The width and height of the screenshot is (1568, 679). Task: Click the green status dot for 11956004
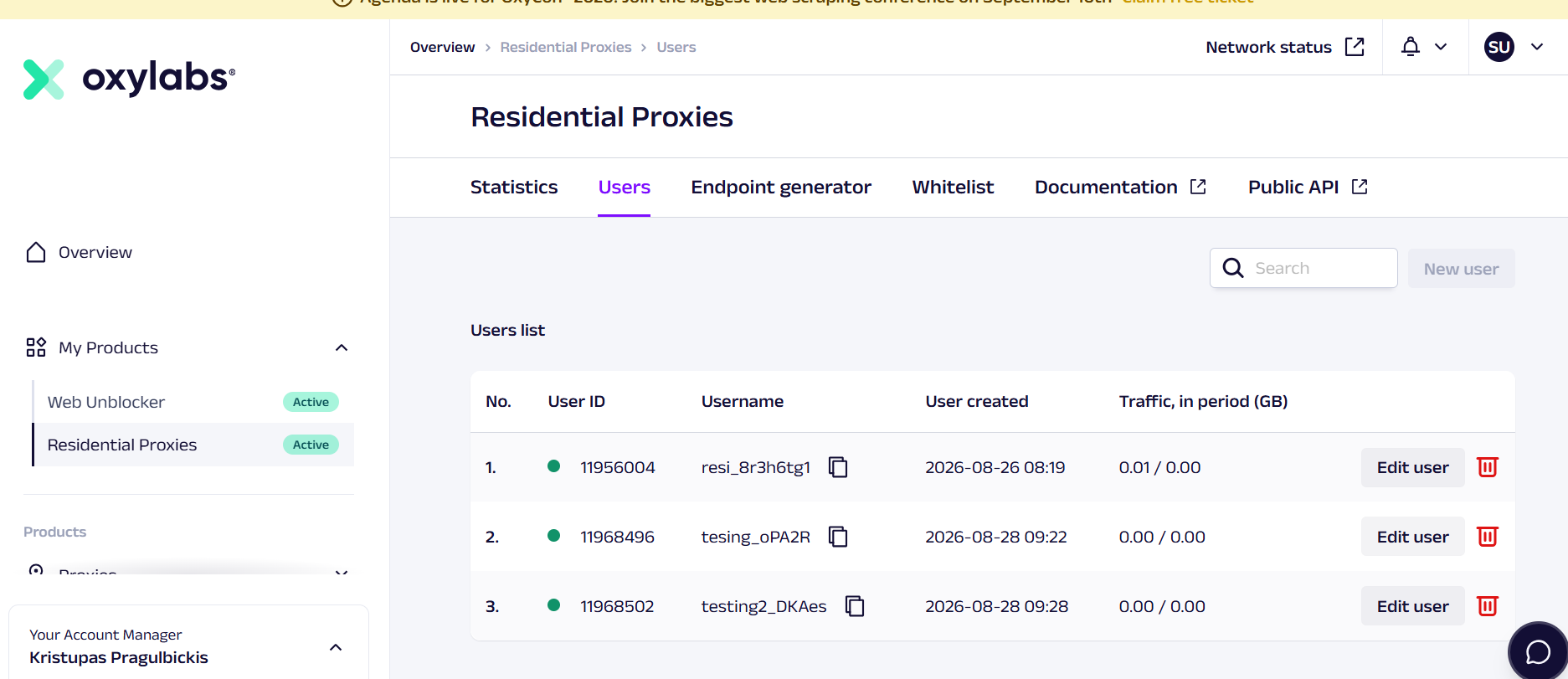553,466
